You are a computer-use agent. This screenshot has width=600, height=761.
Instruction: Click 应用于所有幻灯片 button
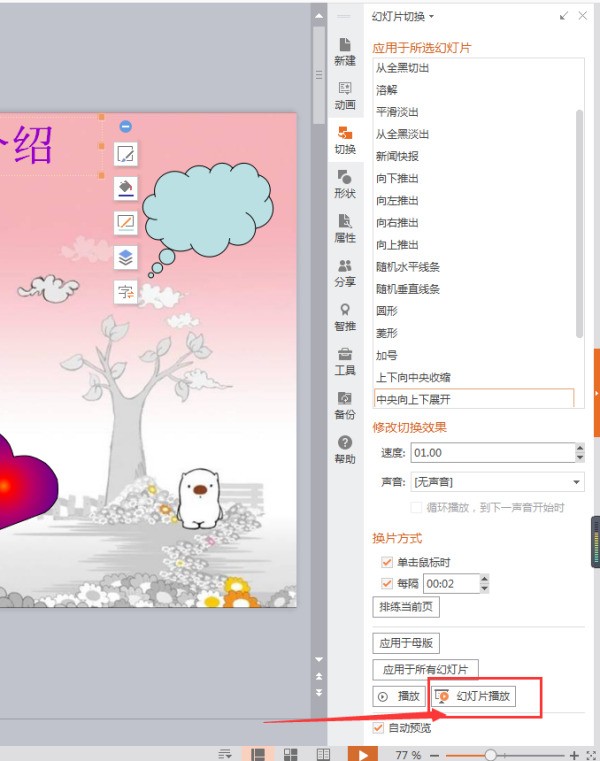(425, 670)
